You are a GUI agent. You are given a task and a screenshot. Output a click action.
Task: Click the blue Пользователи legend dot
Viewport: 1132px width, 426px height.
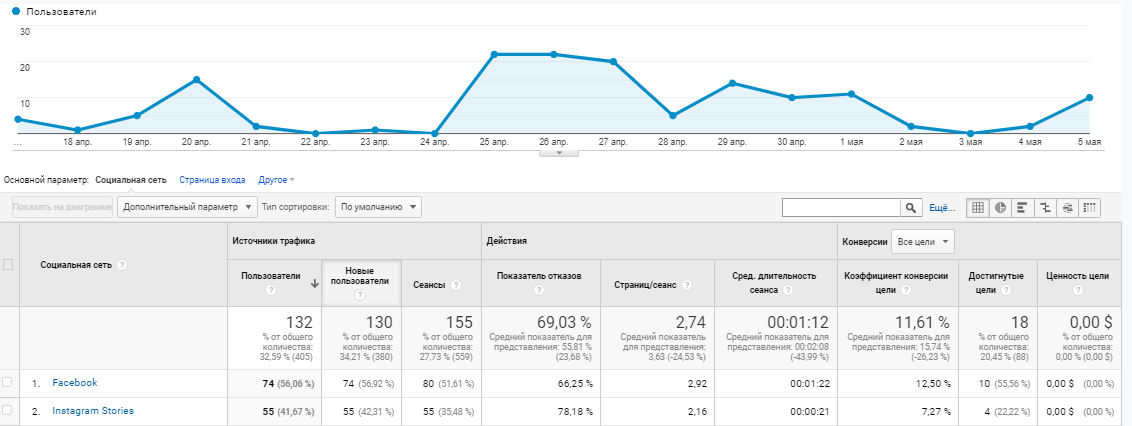16,12
